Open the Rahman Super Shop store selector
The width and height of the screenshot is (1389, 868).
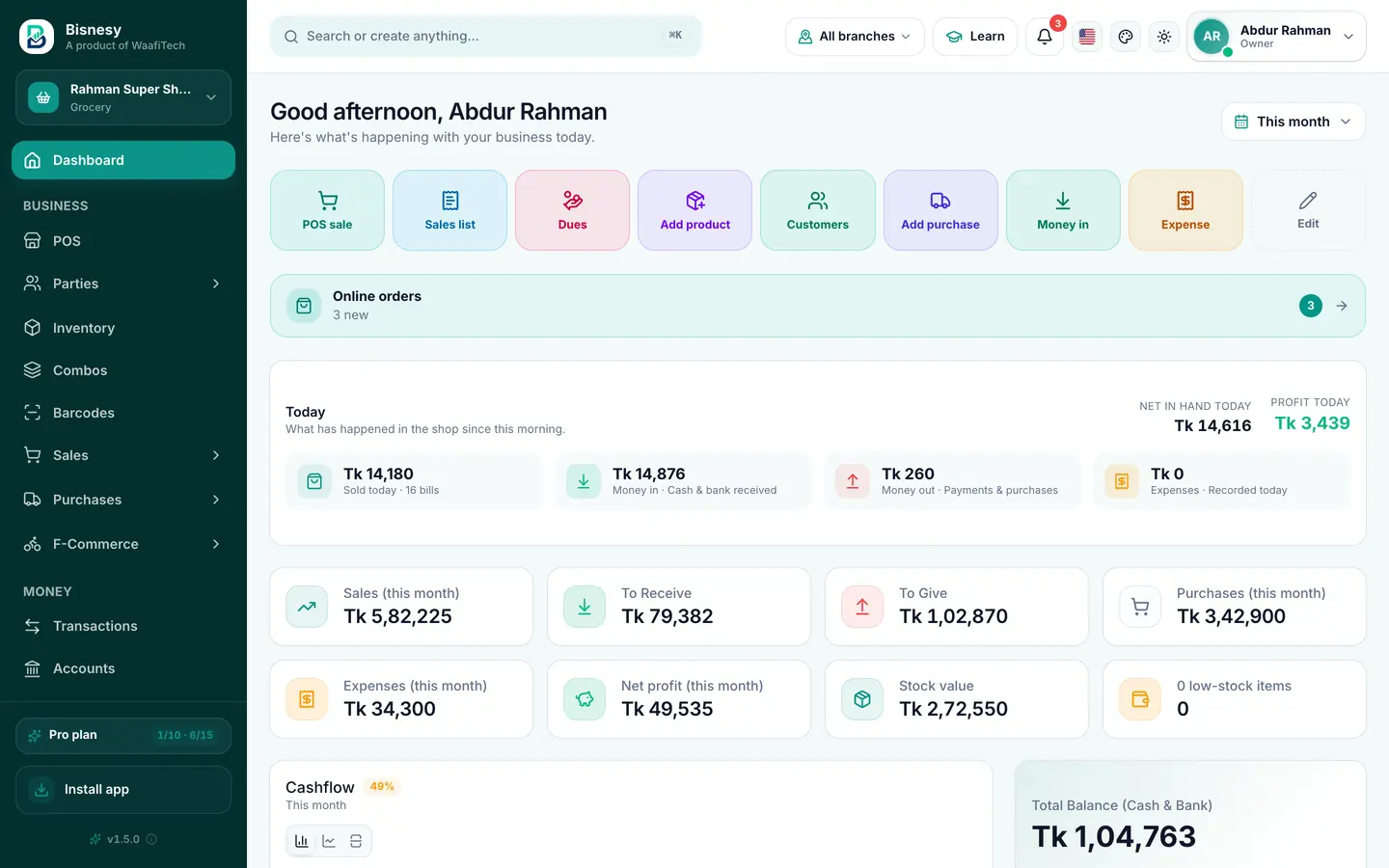(123, 97)
